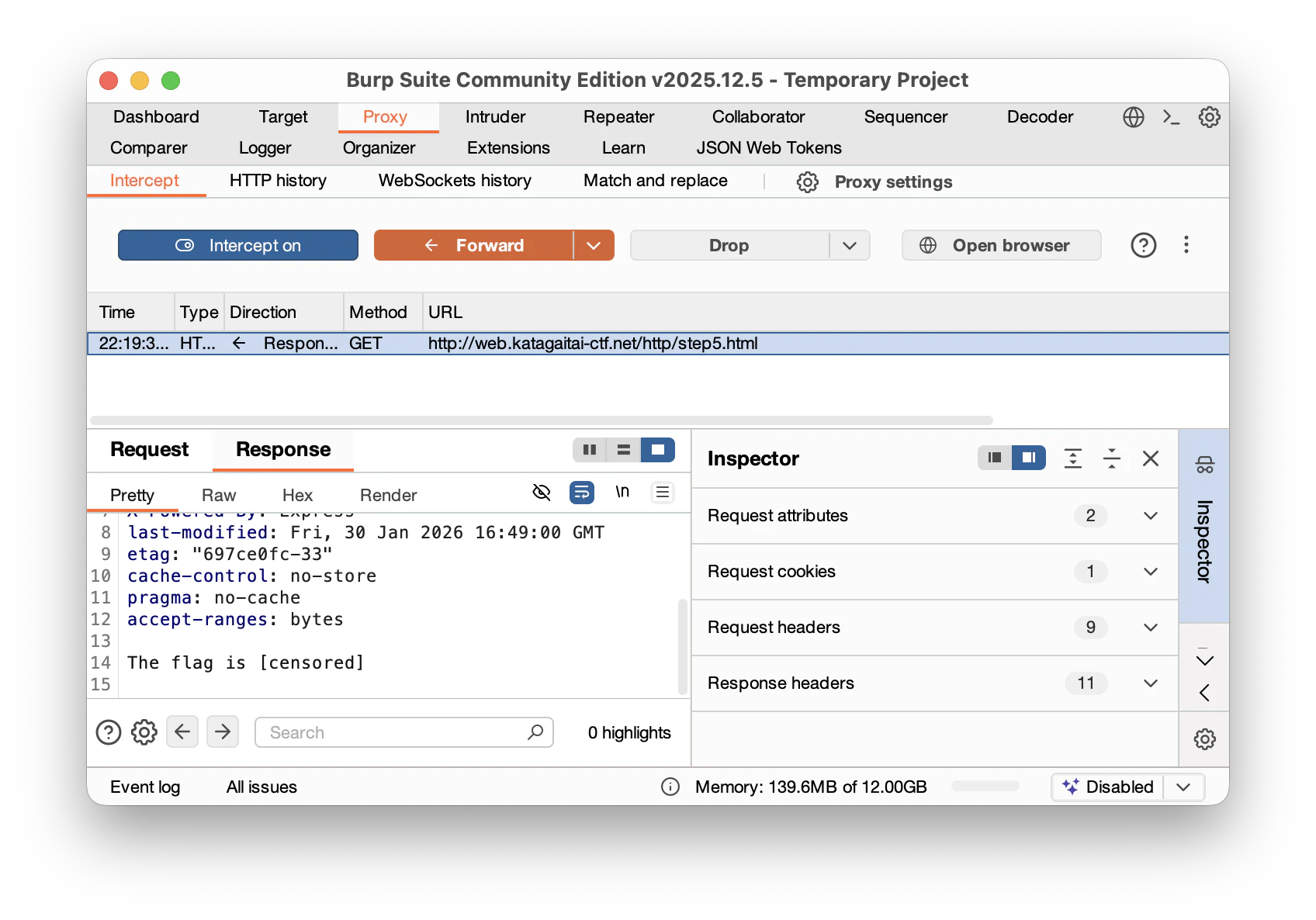1316x920 pixels.
Task: Open the three-dot more options menu
Action: pos(1186,245)
